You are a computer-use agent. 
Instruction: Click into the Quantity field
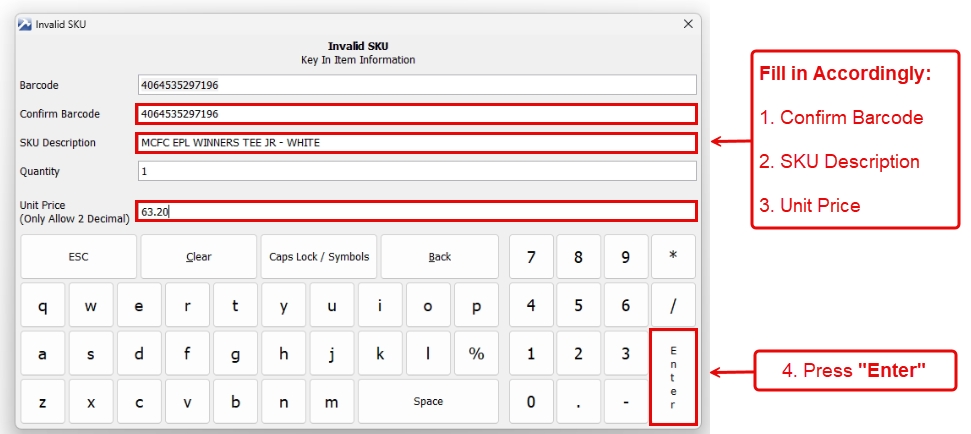416,171
